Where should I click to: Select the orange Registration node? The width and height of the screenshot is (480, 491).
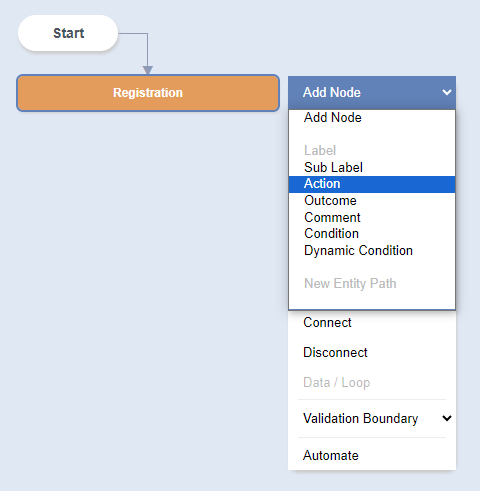(x=148, y=93)
